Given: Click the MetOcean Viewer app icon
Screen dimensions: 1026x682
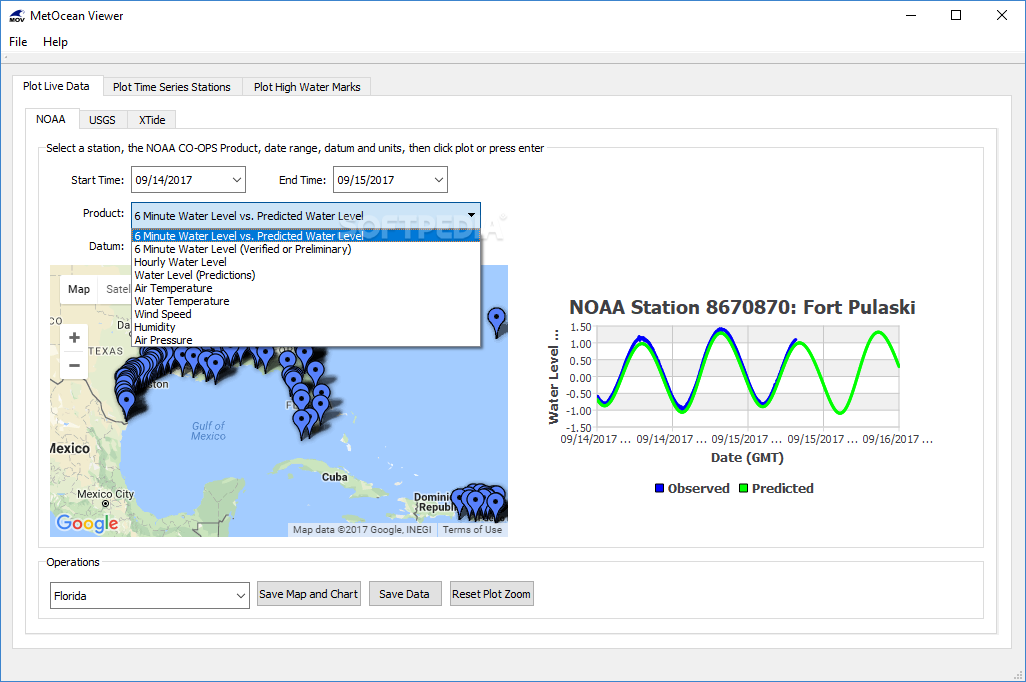Looking at the screenshot, I should [x=17, y=16].
